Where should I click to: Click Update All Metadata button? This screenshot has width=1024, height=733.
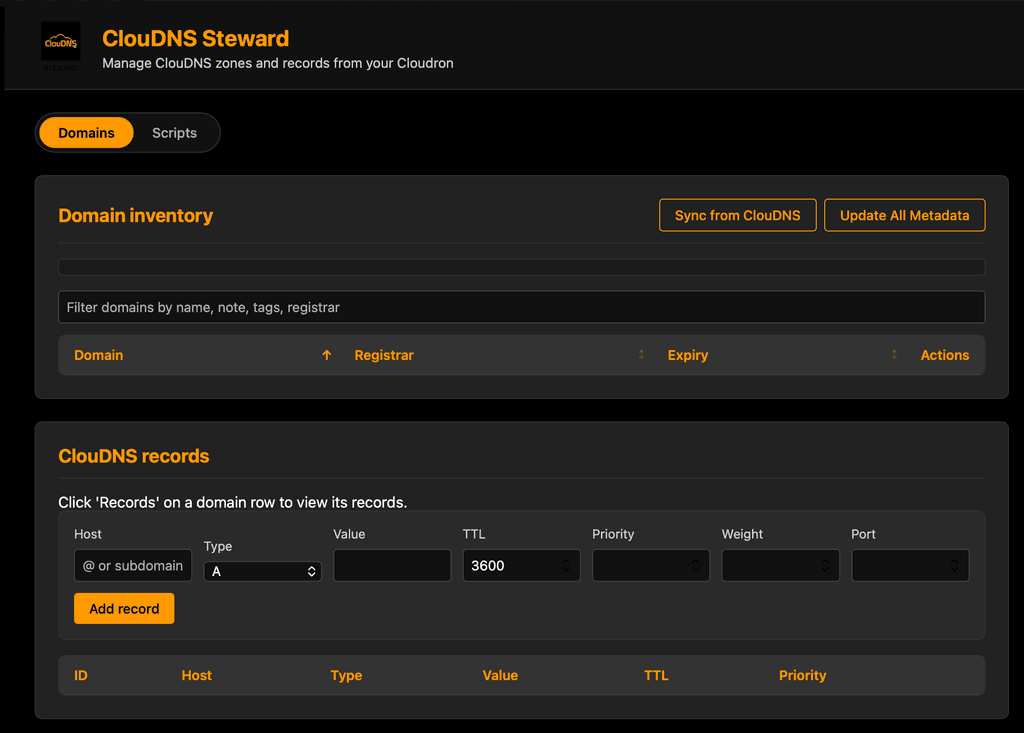point(904,215)
